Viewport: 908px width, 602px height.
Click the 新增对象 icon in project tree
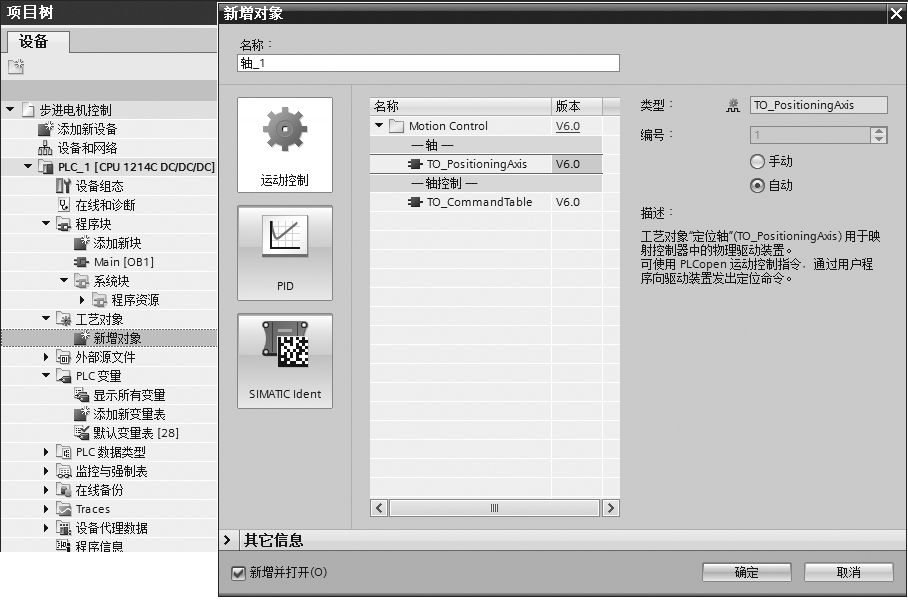coord(82,338)
